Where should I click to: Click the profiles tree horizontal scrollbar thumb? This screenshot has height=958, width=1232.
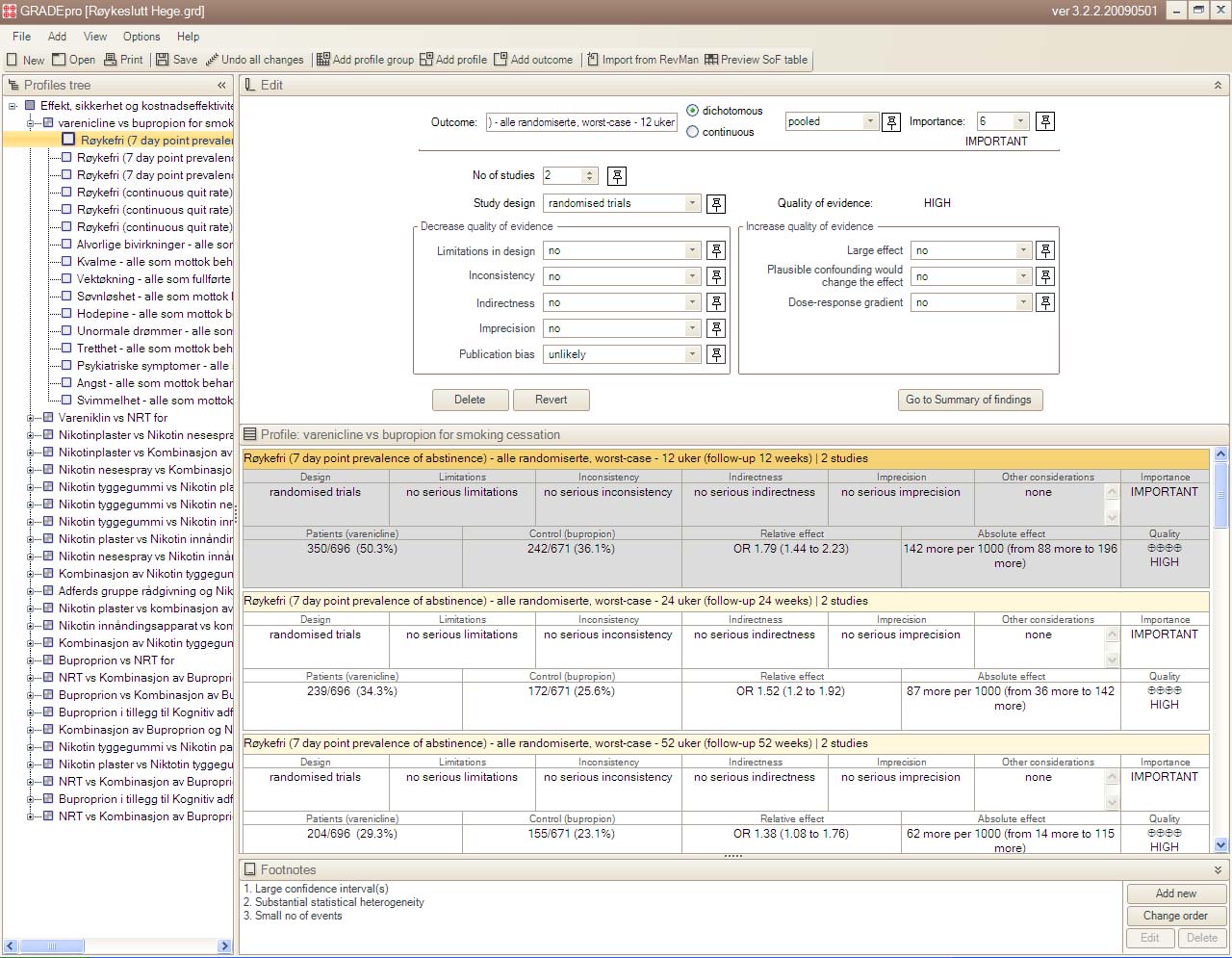pos(54,946)
